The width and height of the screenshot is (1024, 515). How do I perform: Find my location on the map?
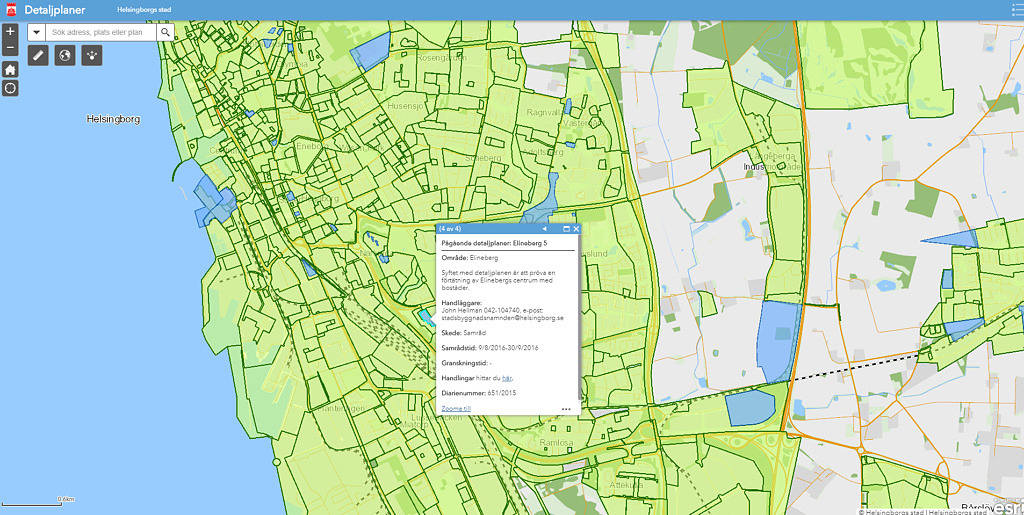[x=10, y=88]
